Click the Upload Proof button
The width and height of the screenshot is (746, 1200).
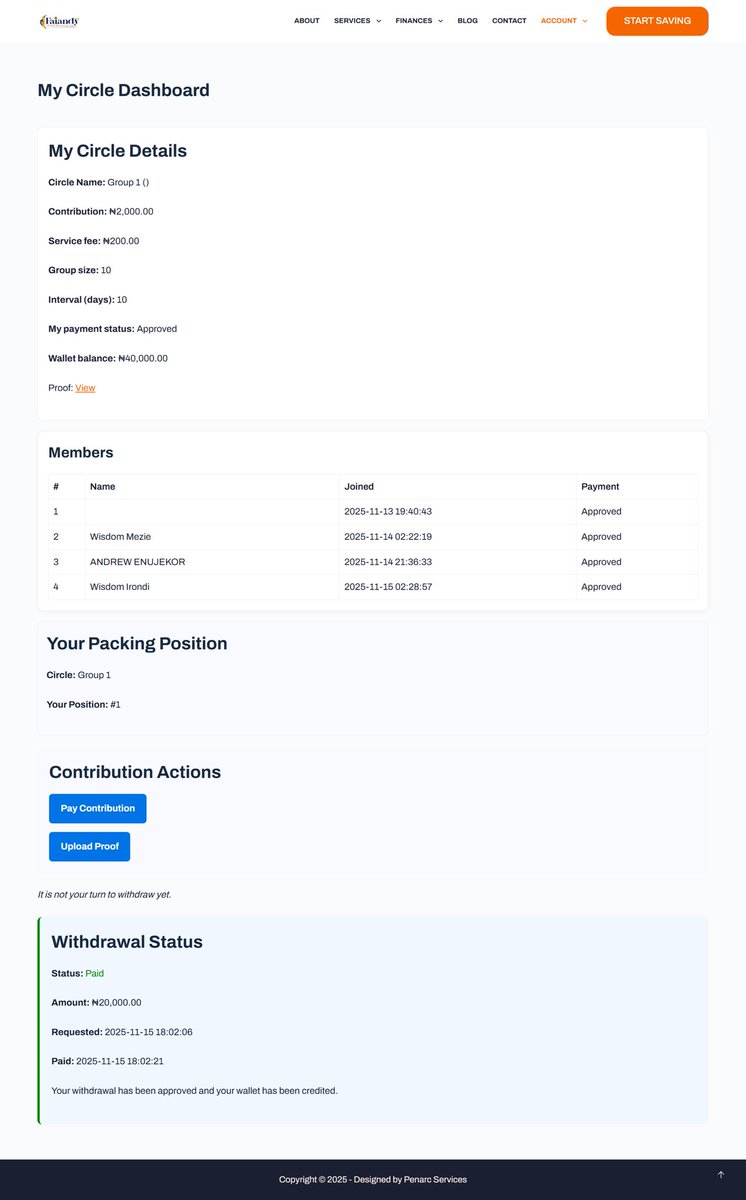click(89, 846)
